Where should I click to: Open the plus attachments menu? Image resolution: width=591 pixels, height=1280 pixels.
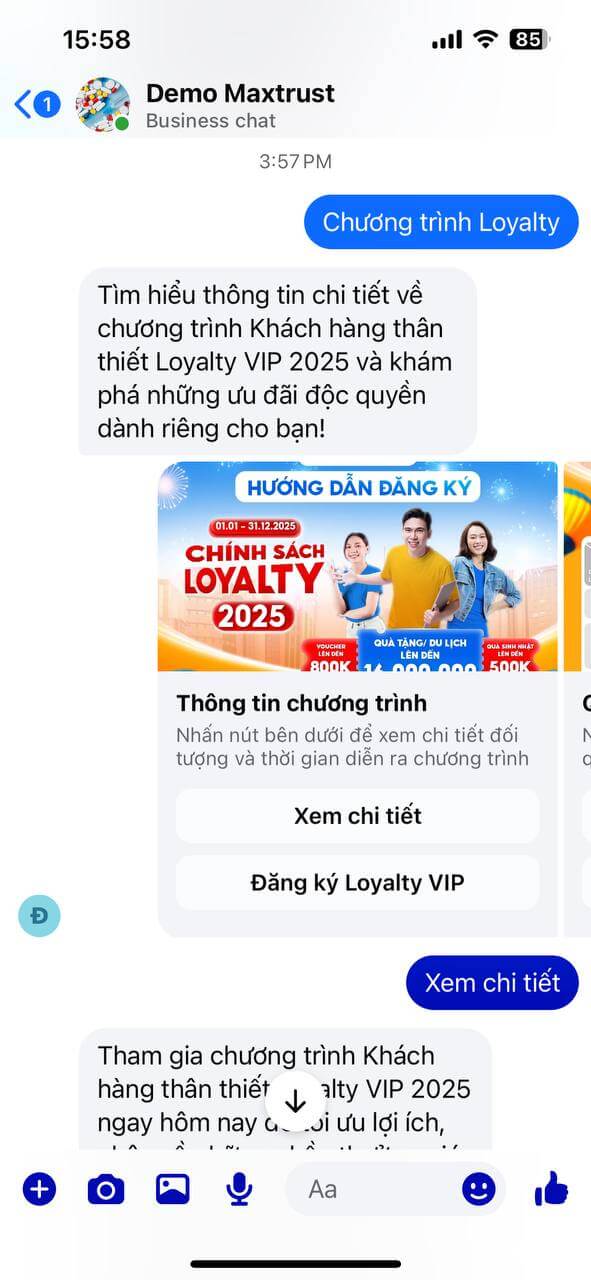tap(39, 1189)
